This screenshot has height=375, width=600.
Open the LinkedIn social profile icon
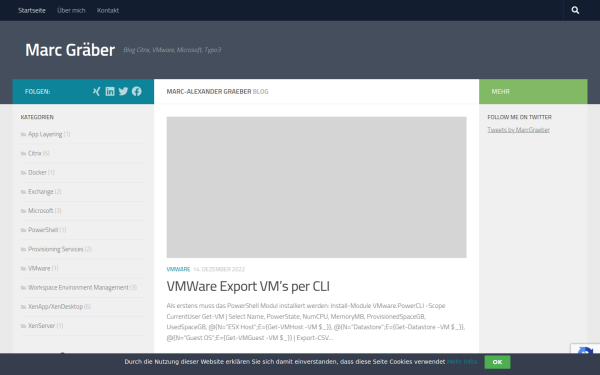110,91
